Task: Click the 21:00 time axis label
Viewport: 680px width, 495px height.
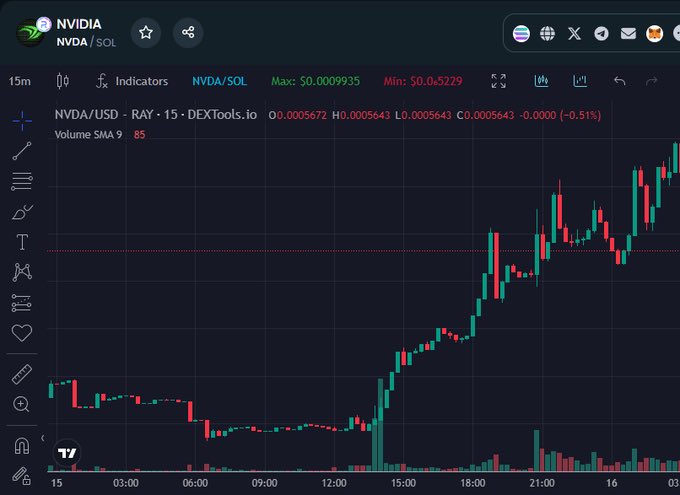Action: [542, 483]
